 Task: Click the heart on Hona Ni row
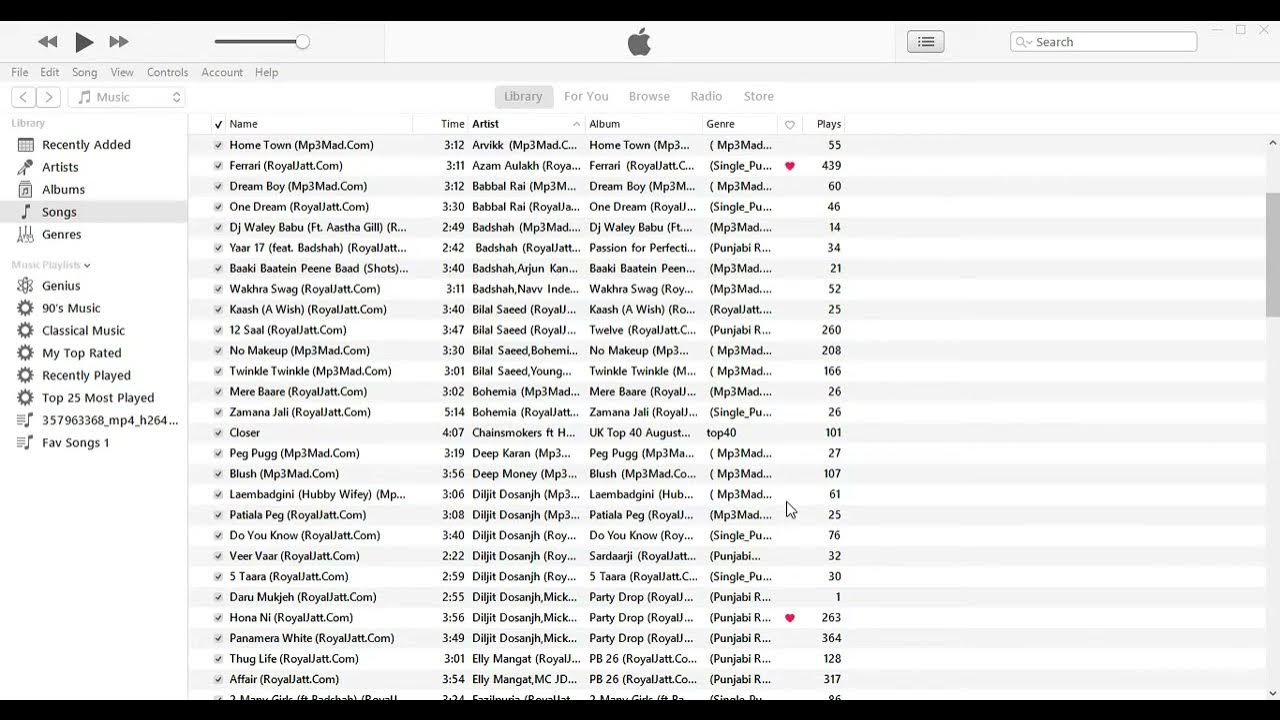790,618
